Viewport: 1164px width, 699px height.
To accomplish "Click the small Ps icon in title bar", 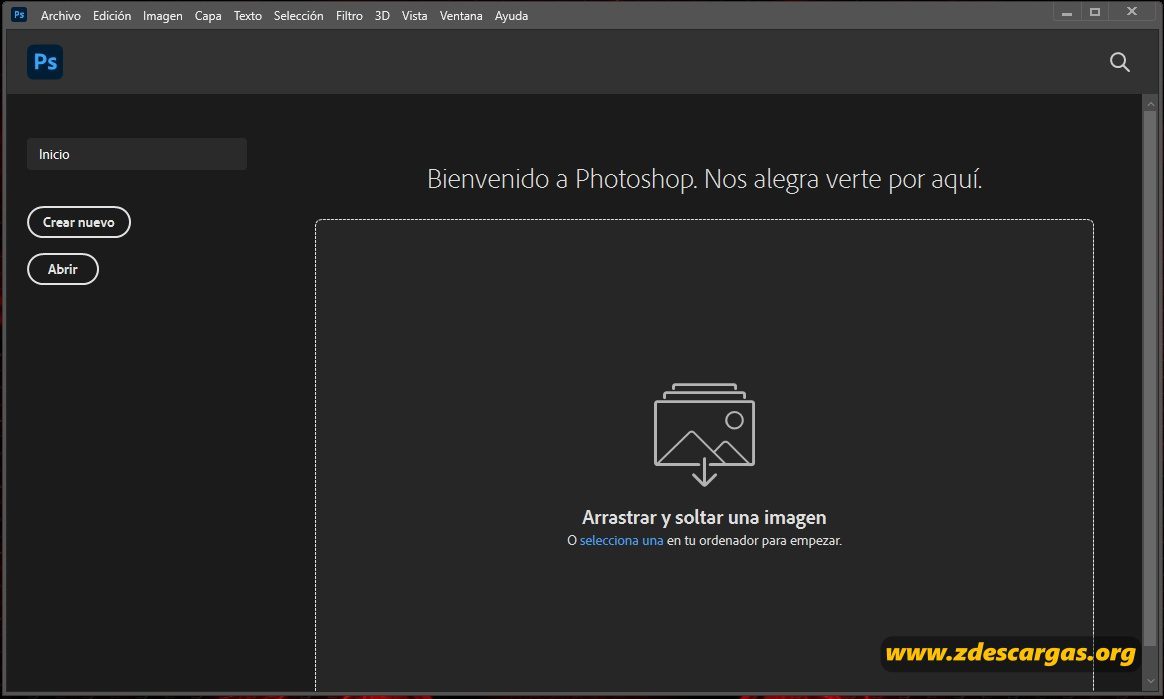I will point(19,14).
